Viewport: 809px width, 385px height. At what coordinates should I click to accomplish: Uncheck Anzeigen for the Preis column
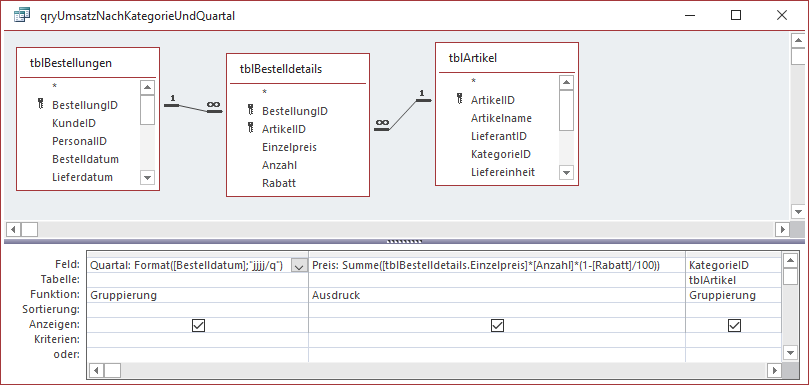click(x=497, y=325)
